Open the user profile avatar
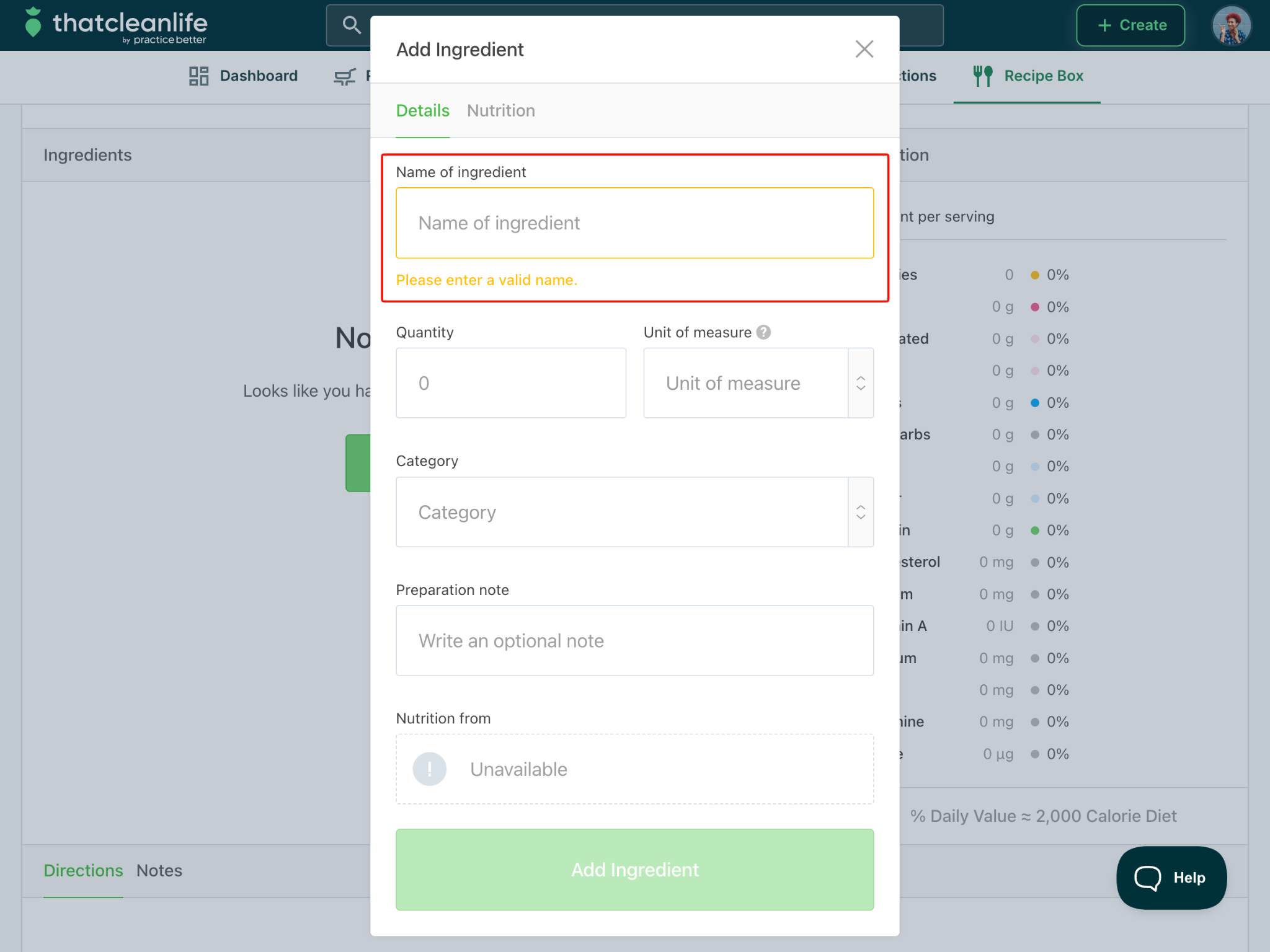 tap(1231, 25)
